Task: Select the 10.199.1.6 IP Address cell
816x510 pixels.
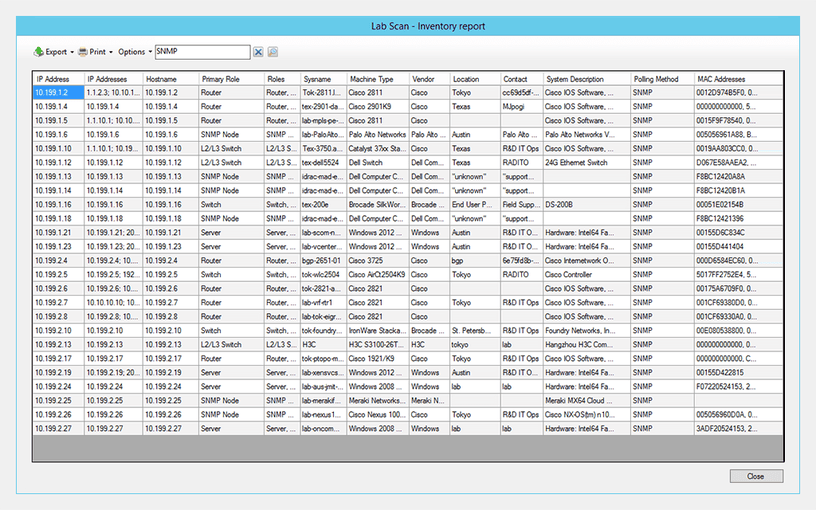Action: (59, 135)
